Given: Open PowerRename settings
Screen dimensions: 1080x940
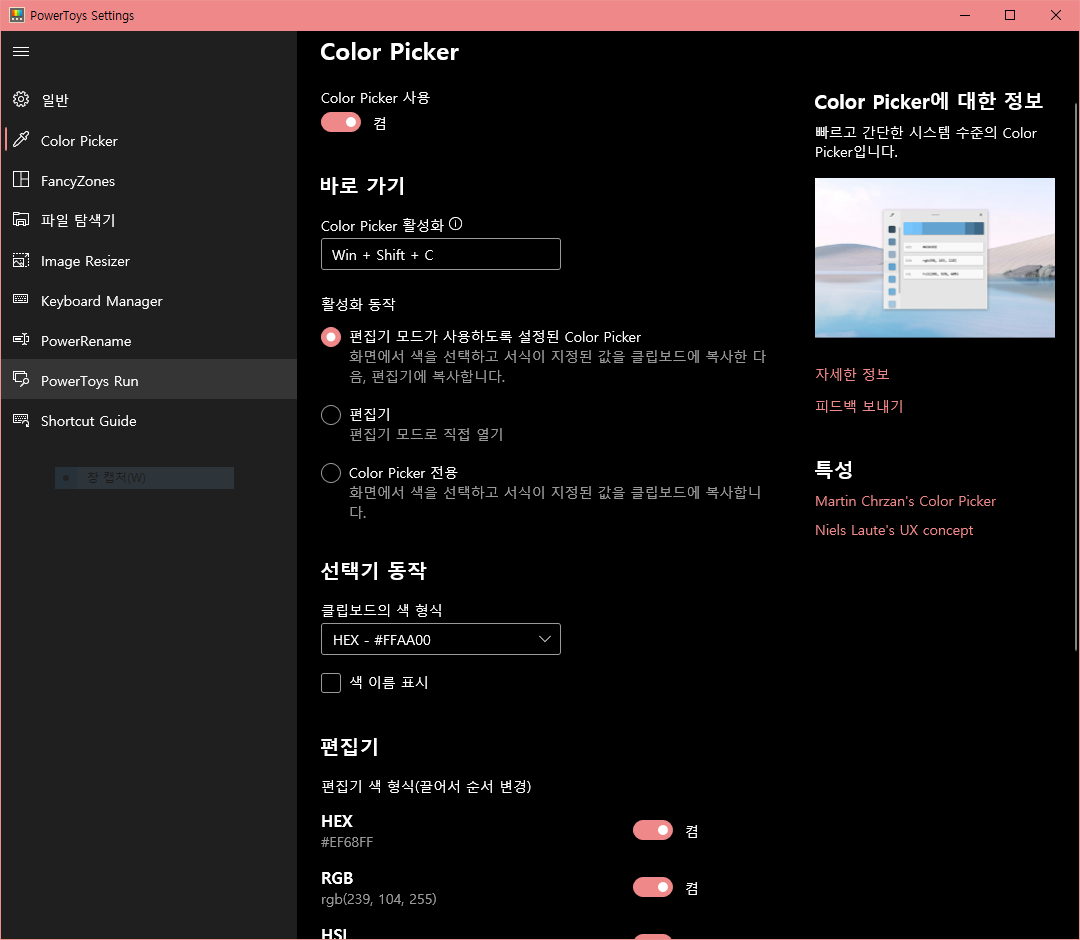Looking at the screenshot, I should tap(149, 341).
